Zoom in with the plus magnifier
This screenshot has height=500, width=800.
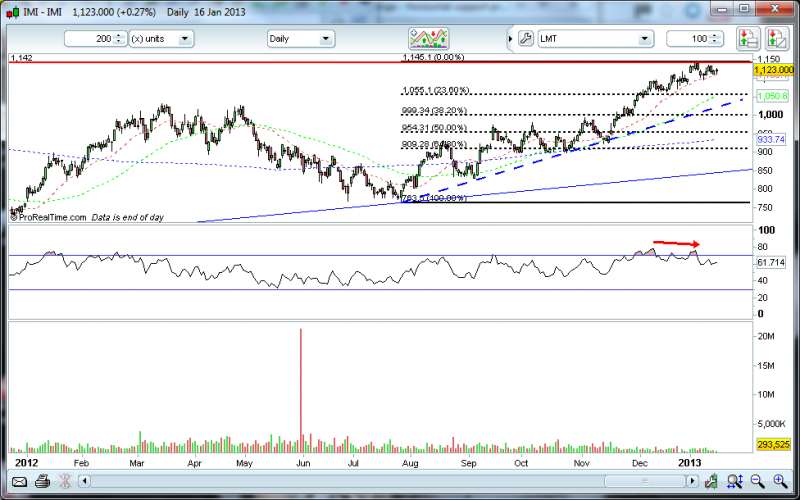(781, 482)
